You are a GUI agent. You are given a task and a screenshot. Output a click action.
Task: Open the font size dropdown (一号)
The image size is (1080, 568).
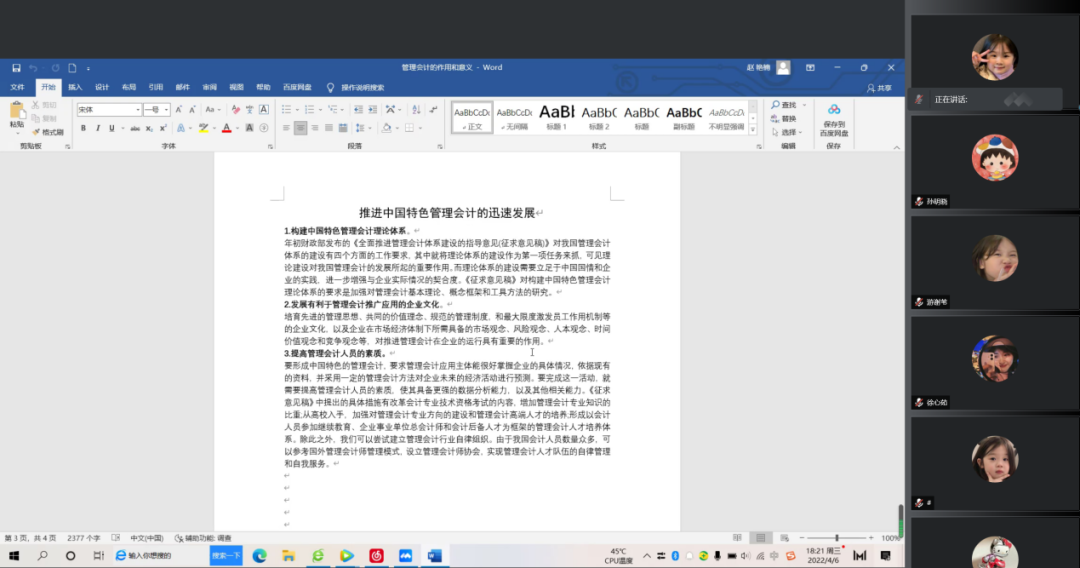point(166,109)
